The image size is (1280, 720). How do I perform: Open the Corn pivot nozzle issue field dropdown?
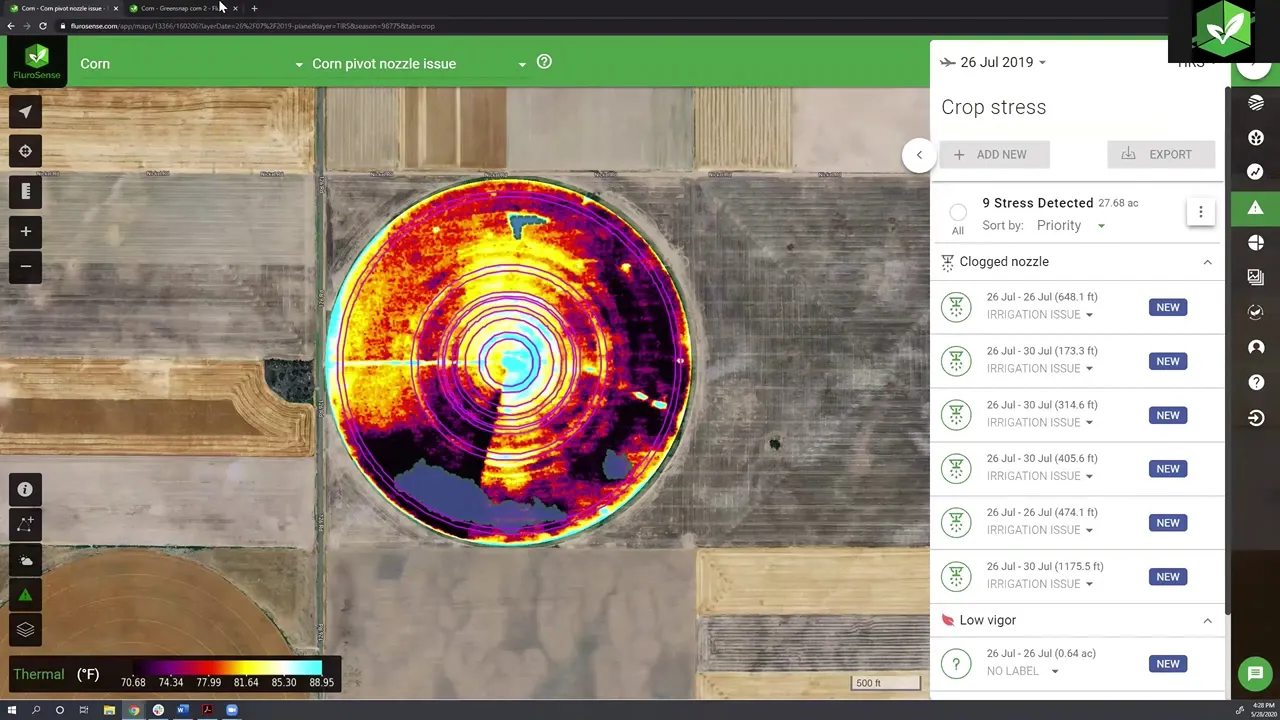[419, 64]
